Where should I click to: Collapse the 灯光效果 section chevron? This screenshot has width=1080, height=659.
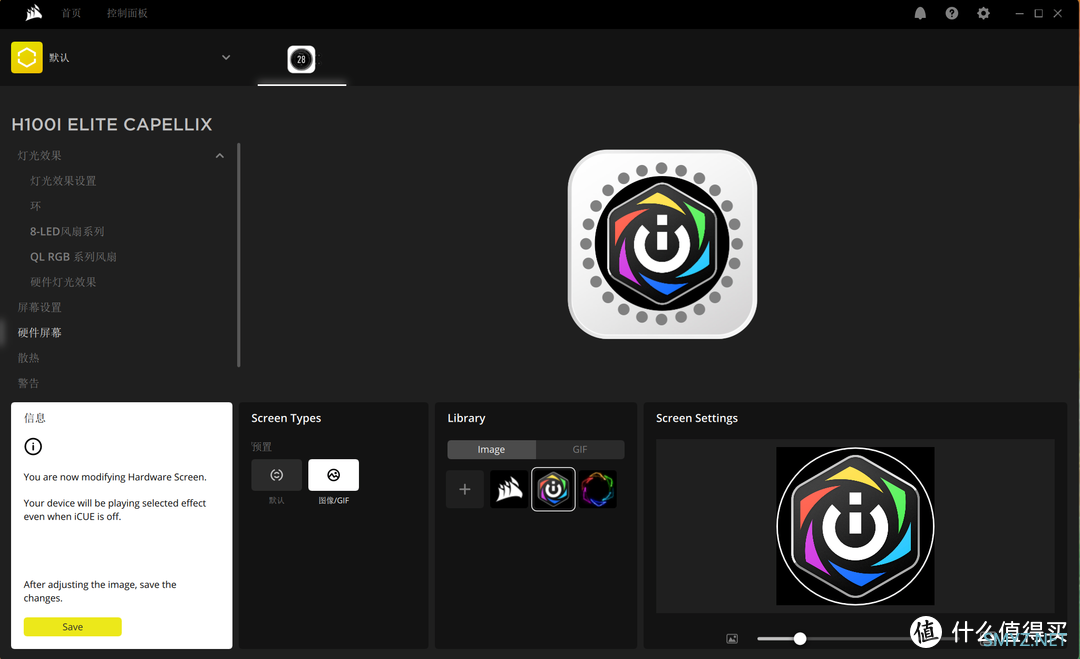click(220, 156)
